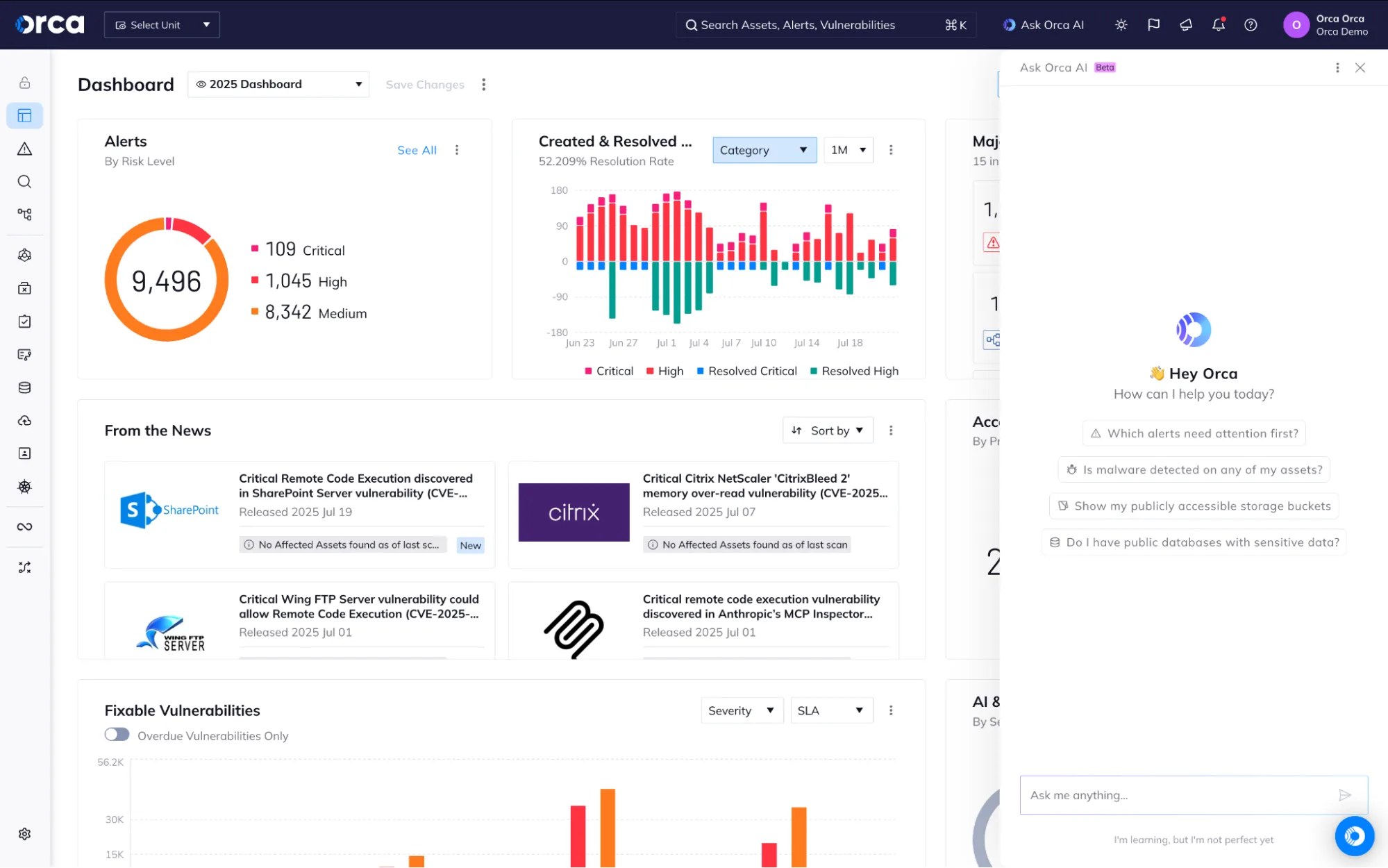Screen dimensions: 1388x868
Task: Enable Overdue Vulnerabilities Only toggle
Action: pos(117,734)
